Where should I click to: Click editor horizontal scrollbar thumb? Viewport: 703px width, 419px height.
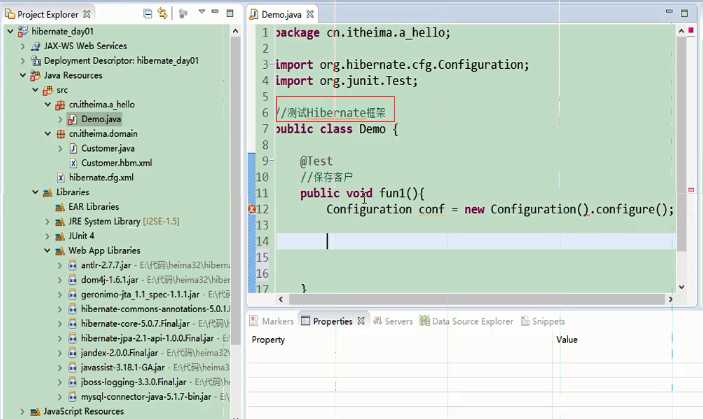click(477, 299)
